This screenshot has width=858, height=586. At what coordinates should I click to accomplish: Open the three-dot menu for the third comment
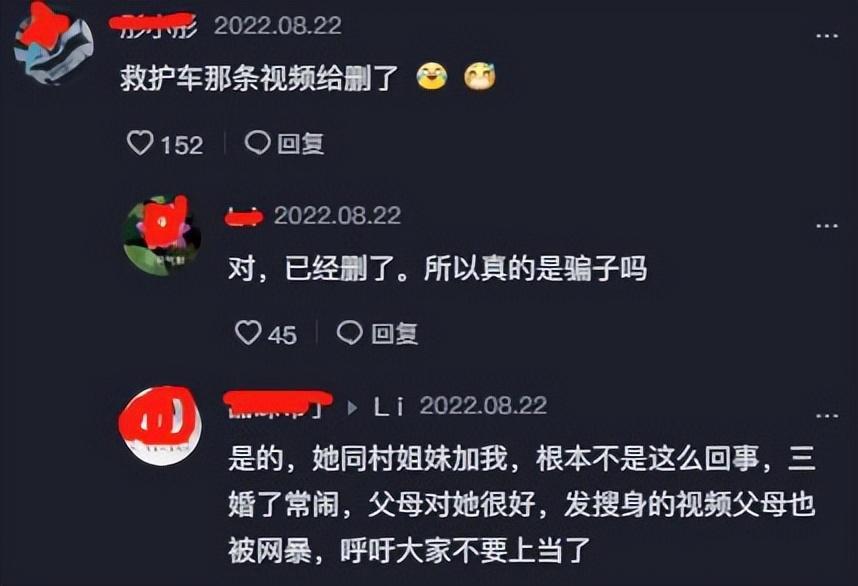point(826,416)
